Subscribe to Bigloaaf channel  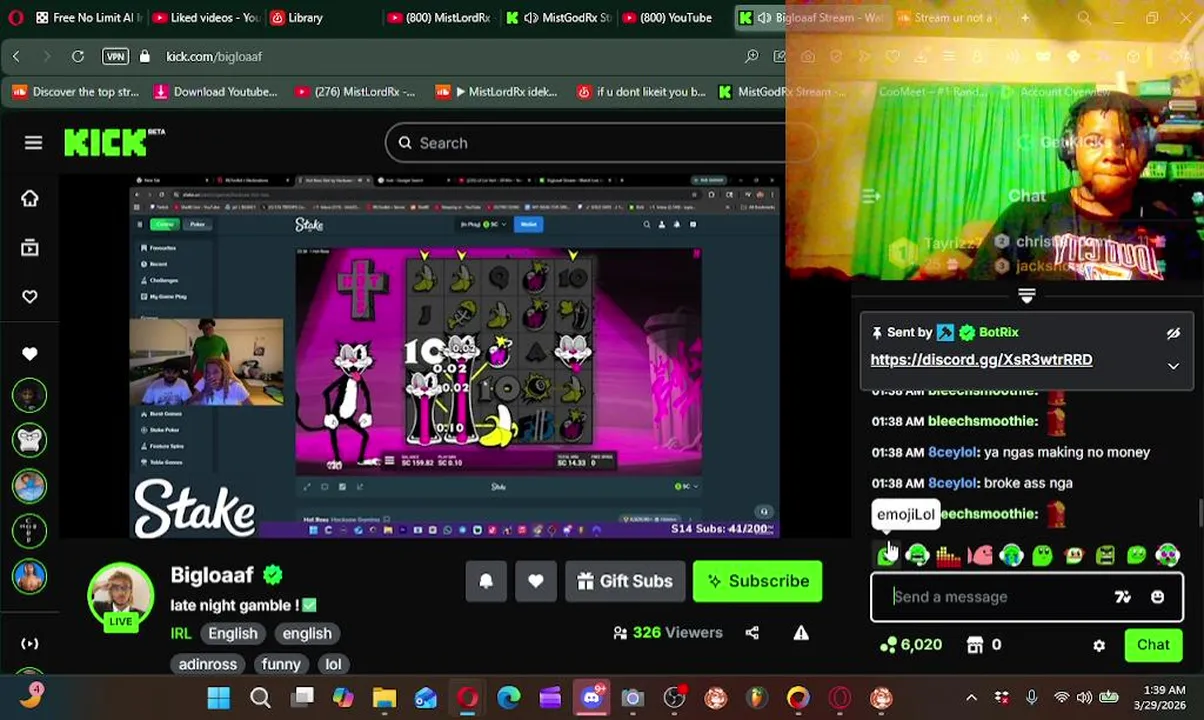point(758,581)
